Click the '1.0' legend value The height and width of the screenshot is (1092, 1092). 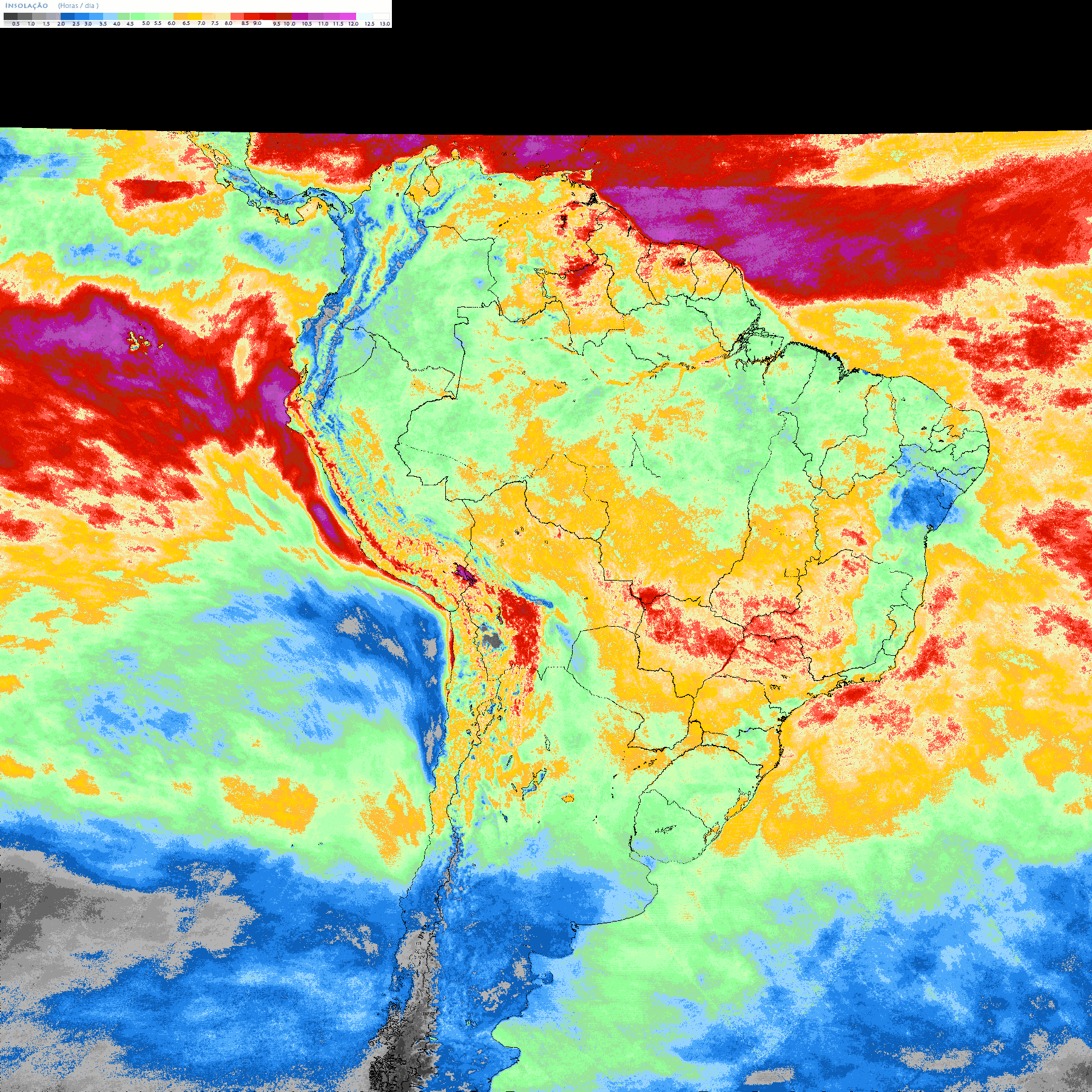[x=31, y=24]
